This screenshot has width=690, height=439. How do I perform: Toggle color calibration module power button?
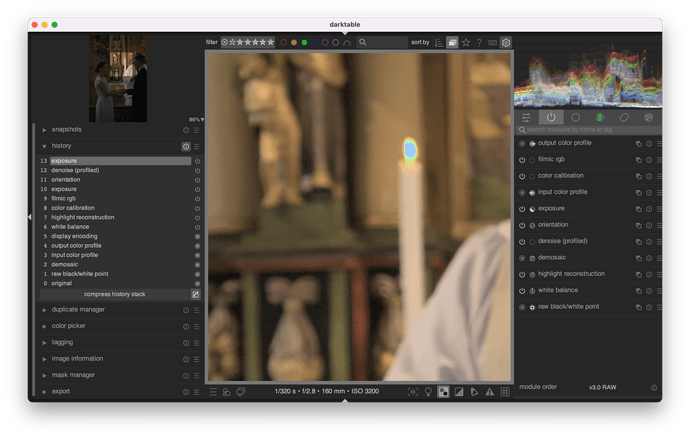(x=522, y=176)
